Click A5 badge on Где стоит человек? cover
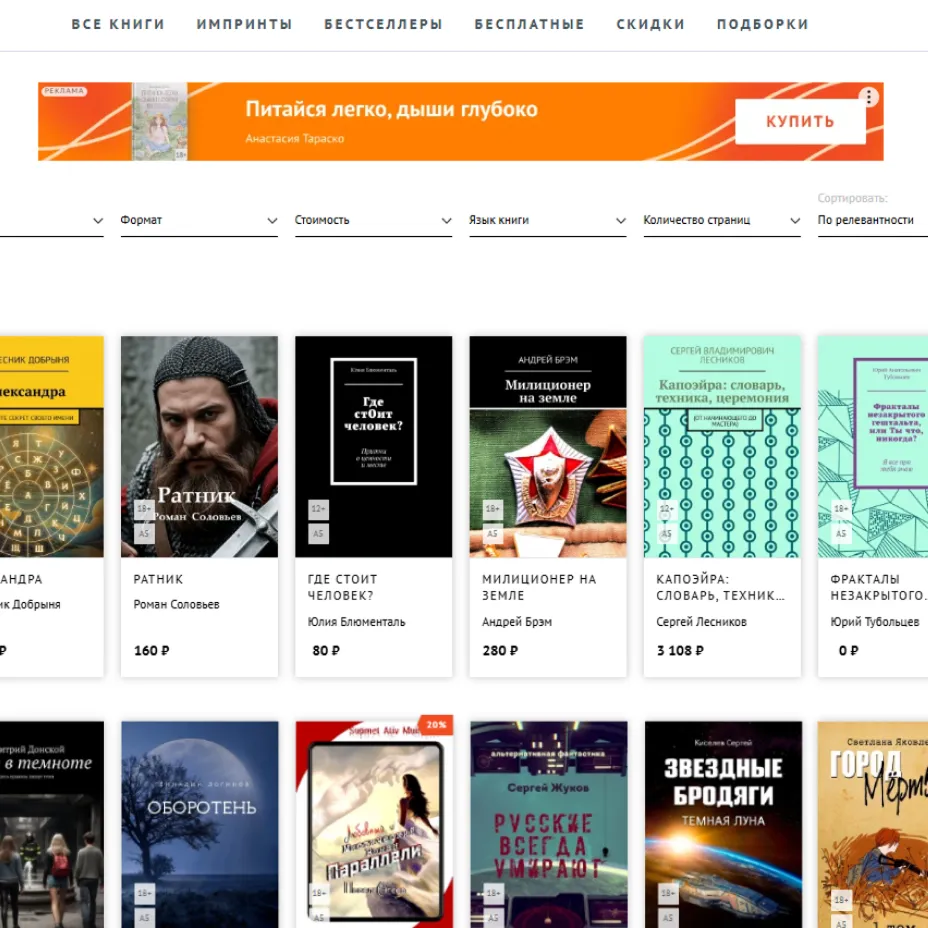Screen dimensions: 928x928 pyautogui.click(x=318, y=533)
